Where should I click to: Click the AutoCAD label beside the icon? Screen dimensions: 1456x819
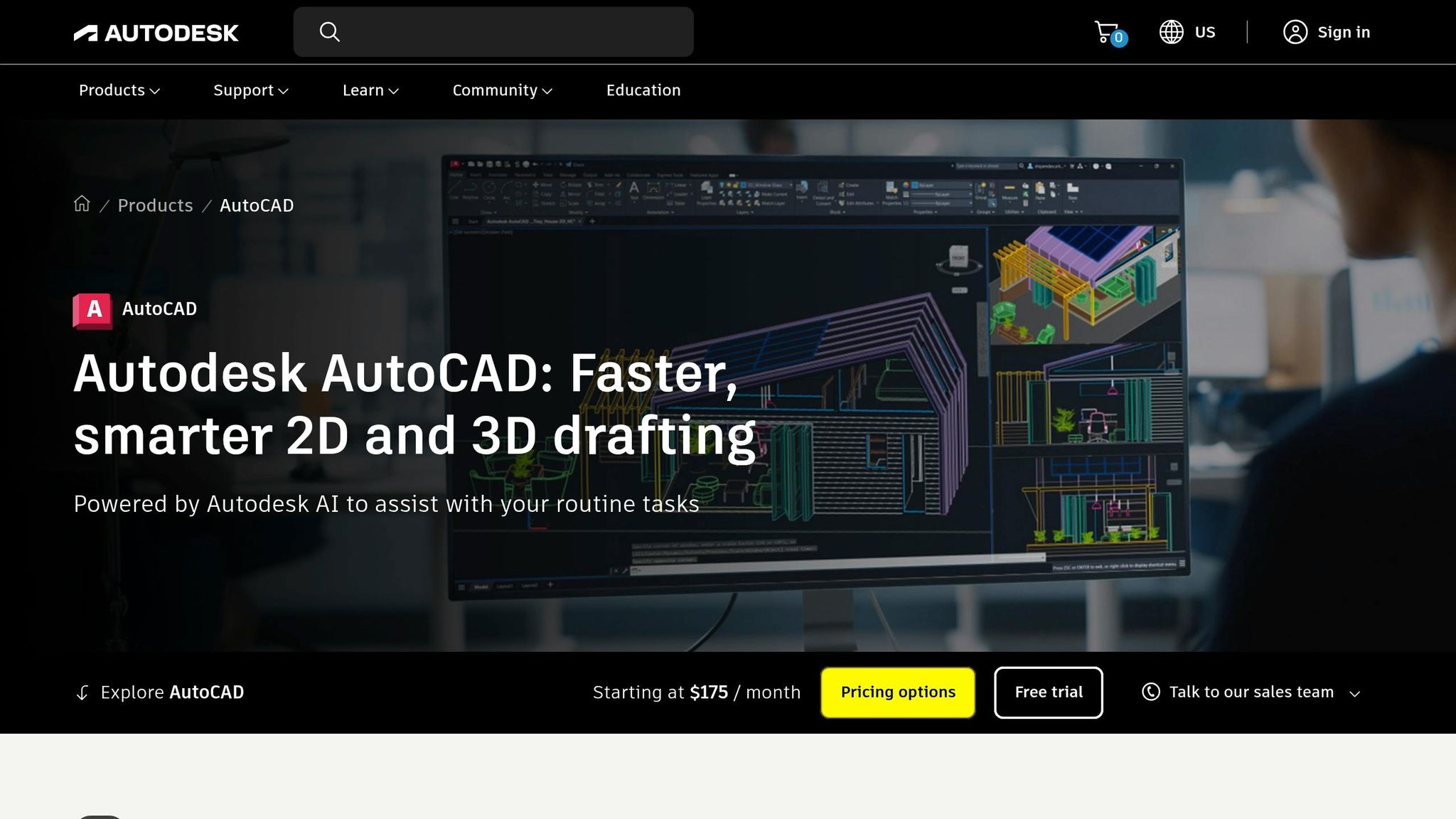coord(159,309)
